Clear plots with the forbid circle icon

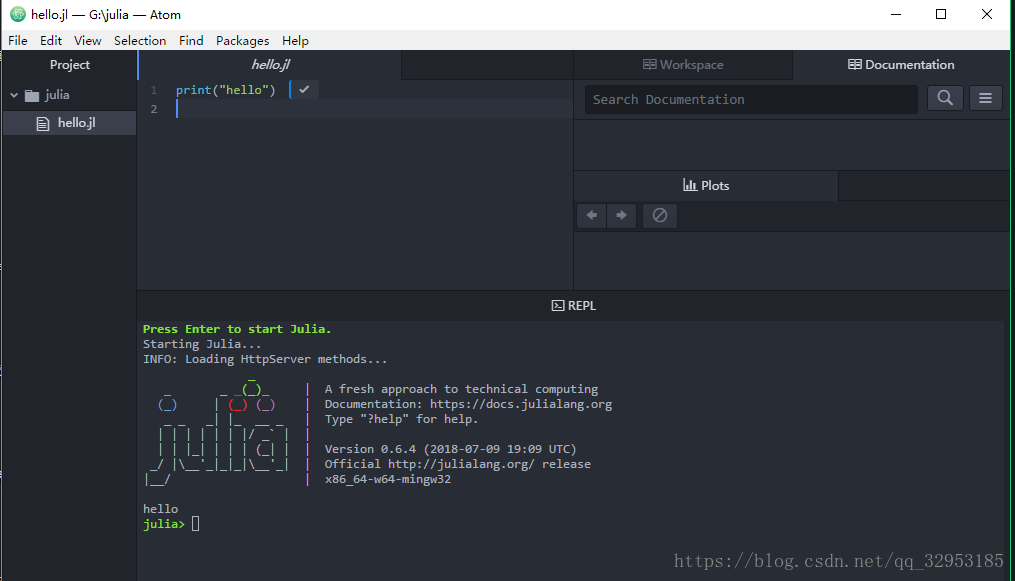coord(660,215)
